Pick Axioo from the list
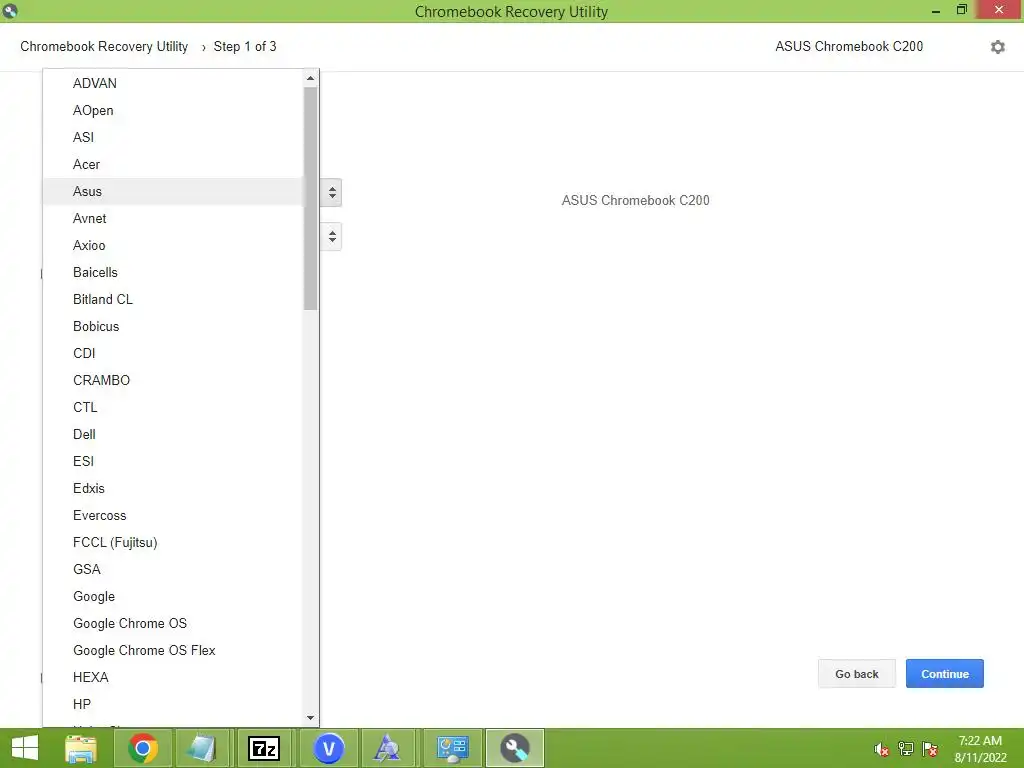This screenshot has width=1024, height=768. (x=173, y=246)
